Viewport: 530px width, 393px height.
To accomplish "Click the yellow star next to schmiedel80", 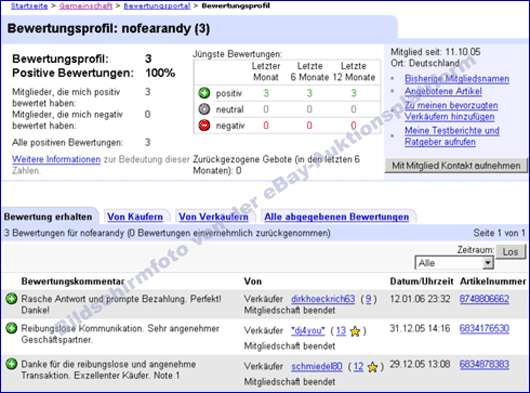I will coord(372,367).
